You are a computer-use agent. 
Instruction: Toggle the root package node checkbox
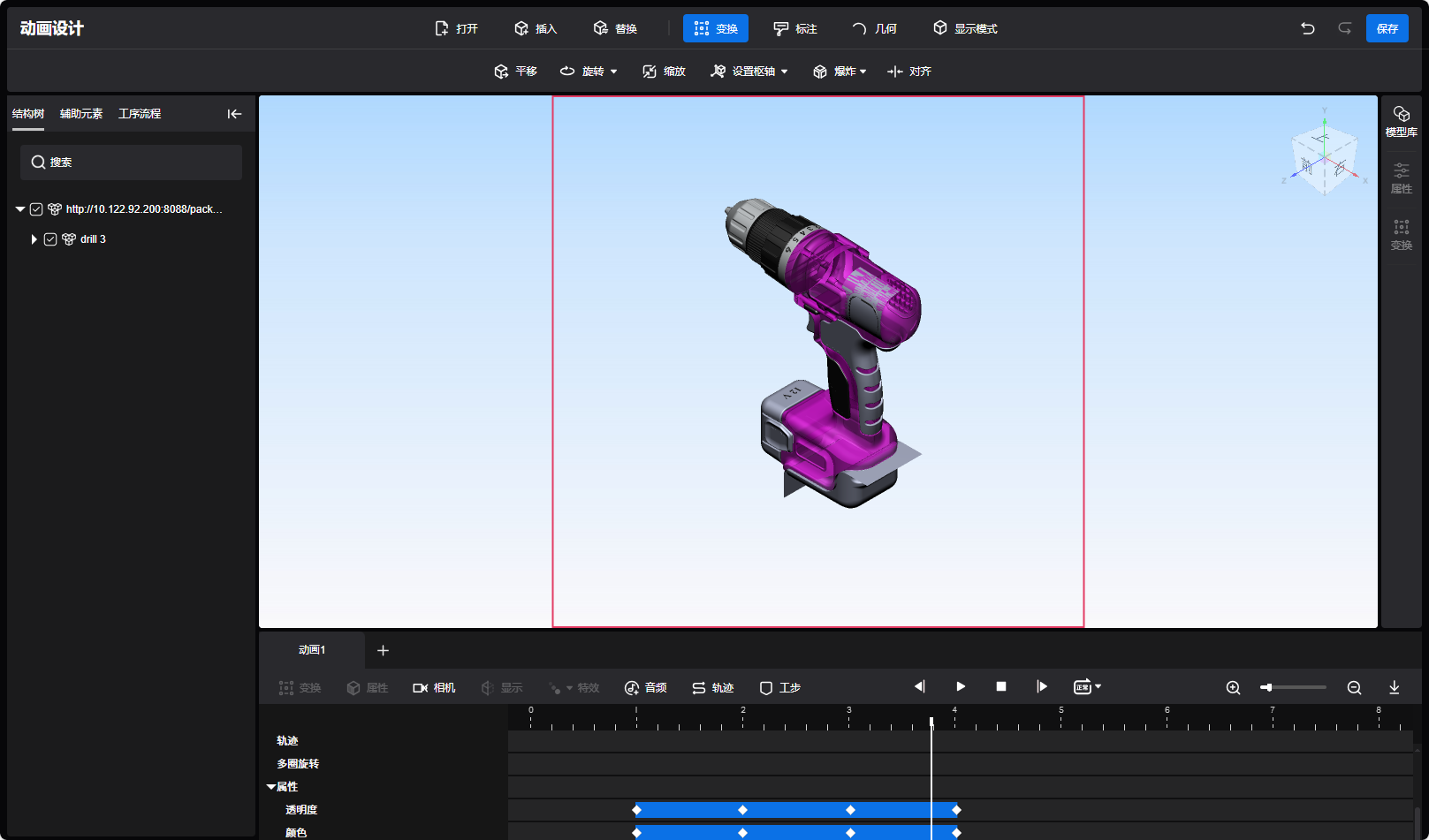tap(36, 209)
